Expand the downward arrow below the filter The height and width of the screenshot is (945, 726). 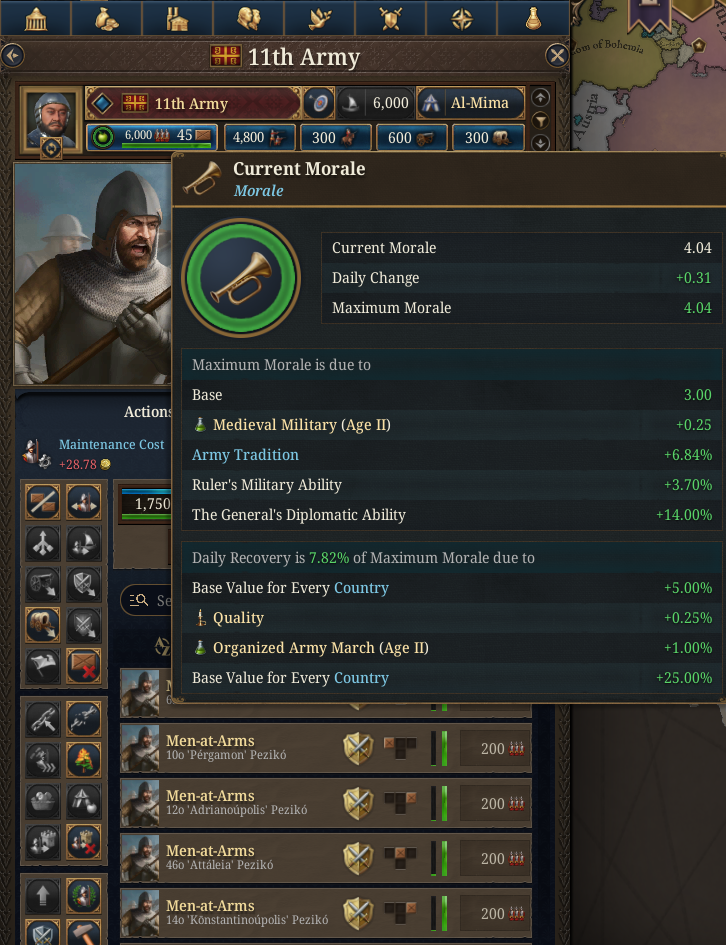tap(540, 143)
